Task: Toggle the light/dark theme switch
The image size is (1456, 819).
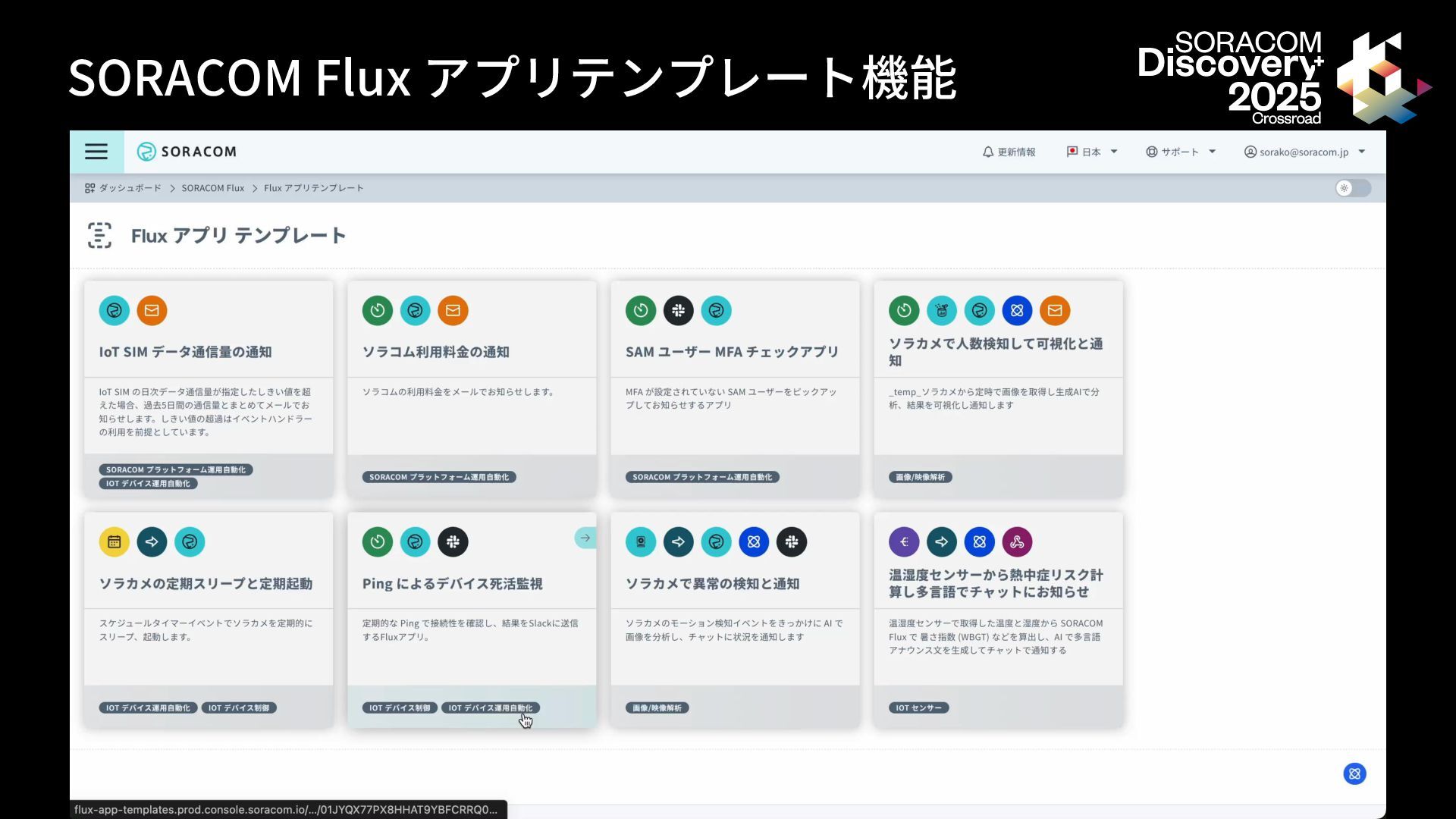Action: tap(1353, 188)
